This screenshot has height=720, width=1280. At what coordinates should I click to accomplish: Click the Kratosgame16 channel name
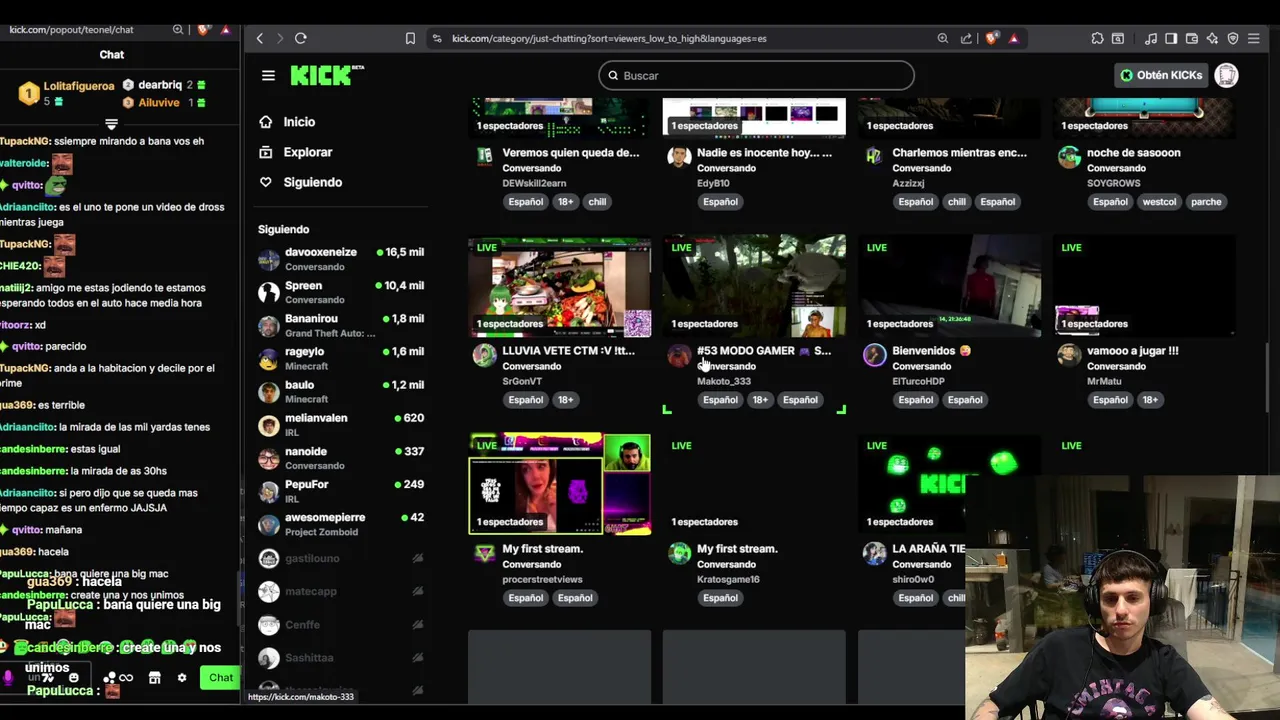tap(728, 579)
